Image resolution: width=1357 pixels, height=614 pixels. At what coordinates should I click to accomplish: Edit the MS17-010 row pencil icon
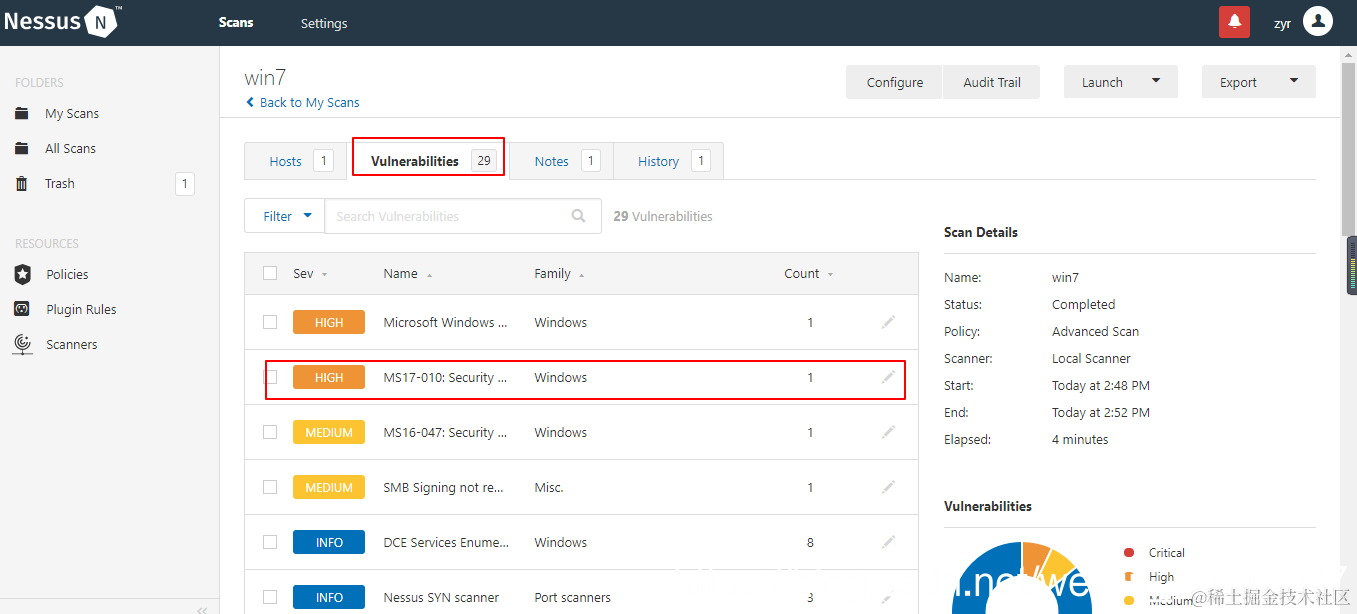tap(888, 377)
